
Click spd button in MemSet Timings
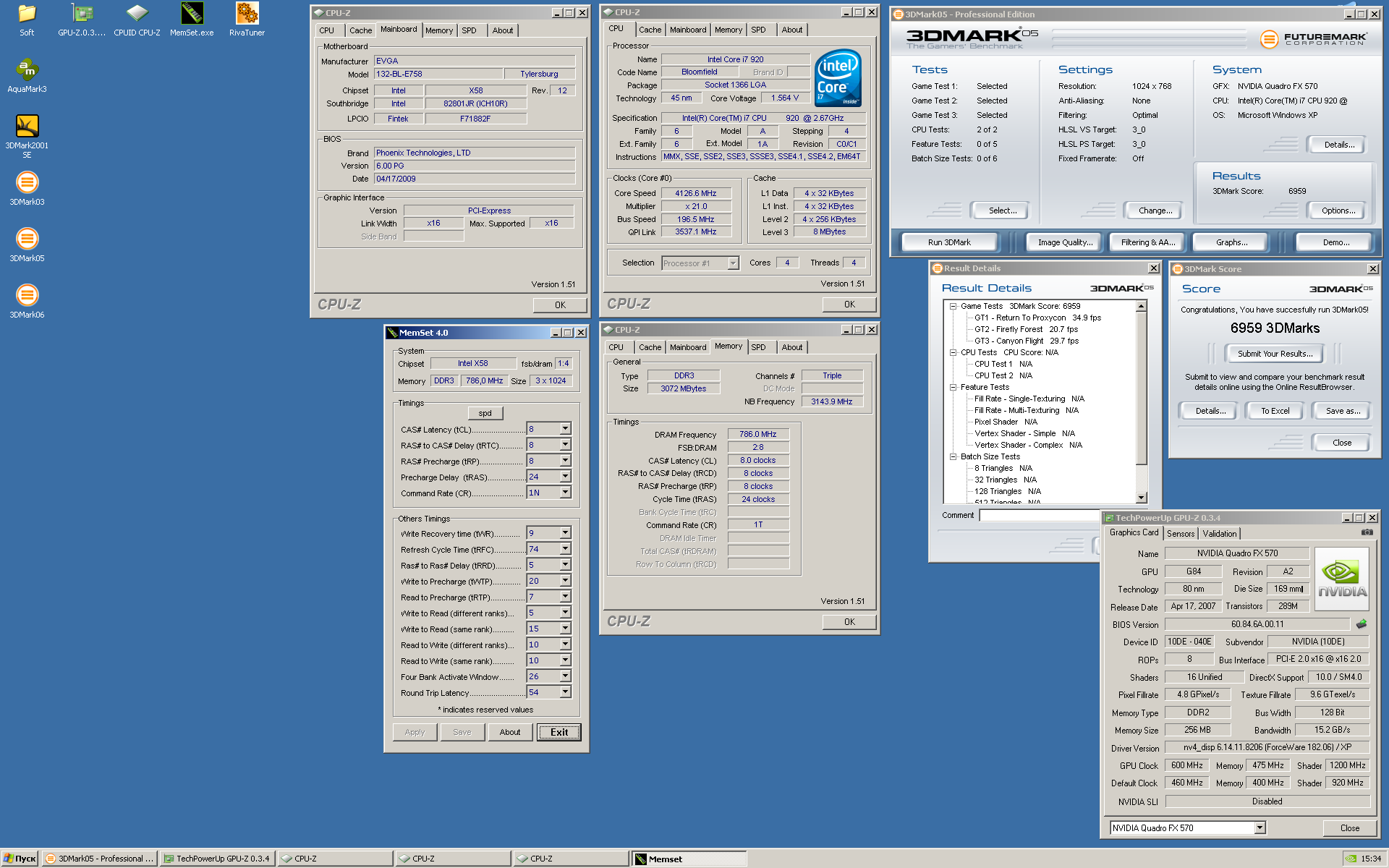[x=485, y=413]
